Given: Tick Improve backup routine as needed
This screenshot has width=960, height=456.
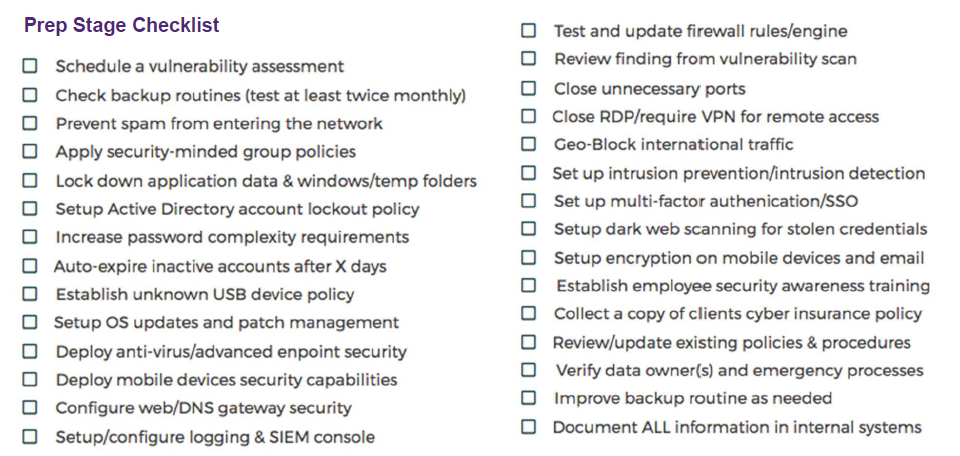Looking at the screenshot, I should click(528, 398).
